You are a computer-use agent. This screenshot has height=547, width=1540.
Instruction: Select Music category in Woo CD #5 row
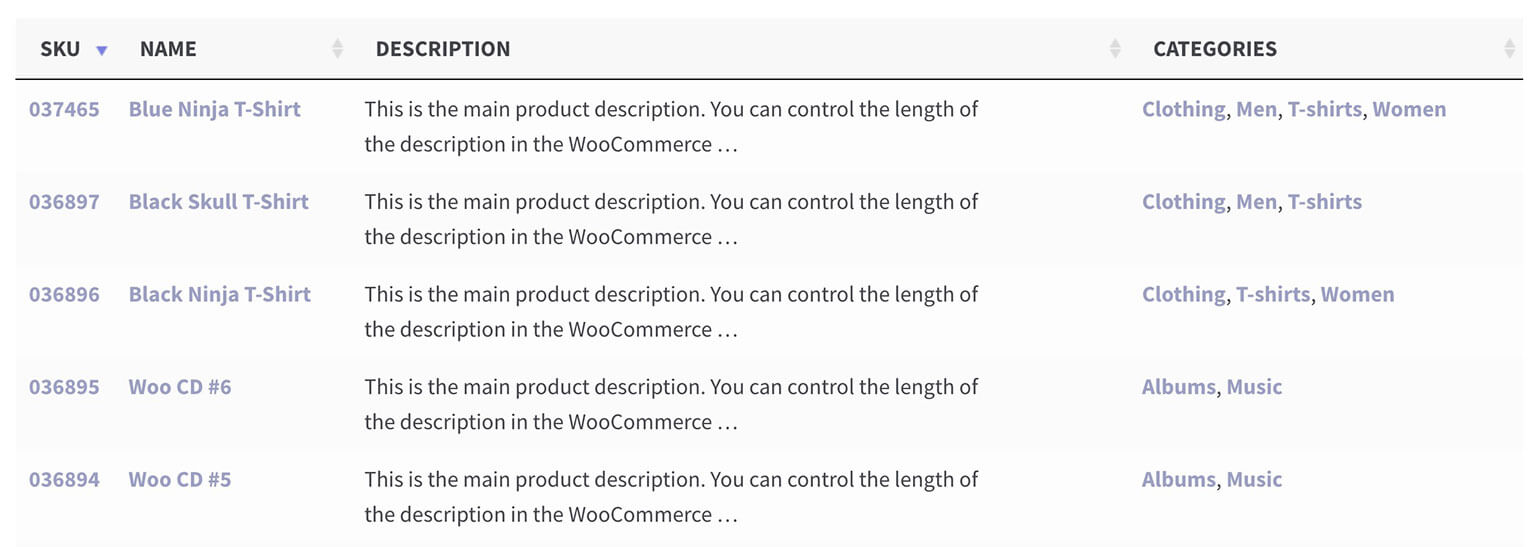point(1254,479)
